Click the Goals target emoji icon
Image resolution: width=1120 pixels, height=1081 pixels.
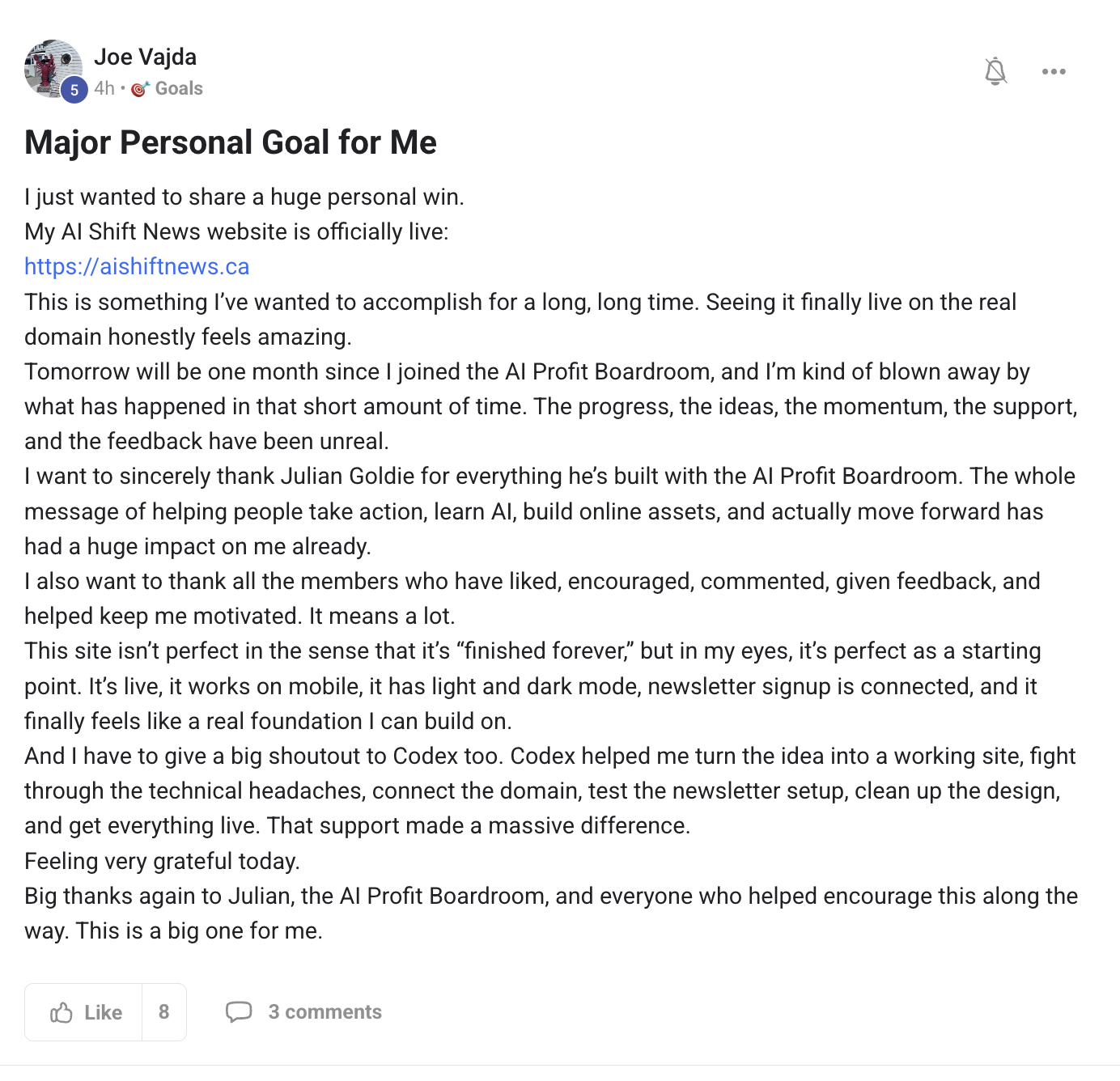(x=140, y=88)
